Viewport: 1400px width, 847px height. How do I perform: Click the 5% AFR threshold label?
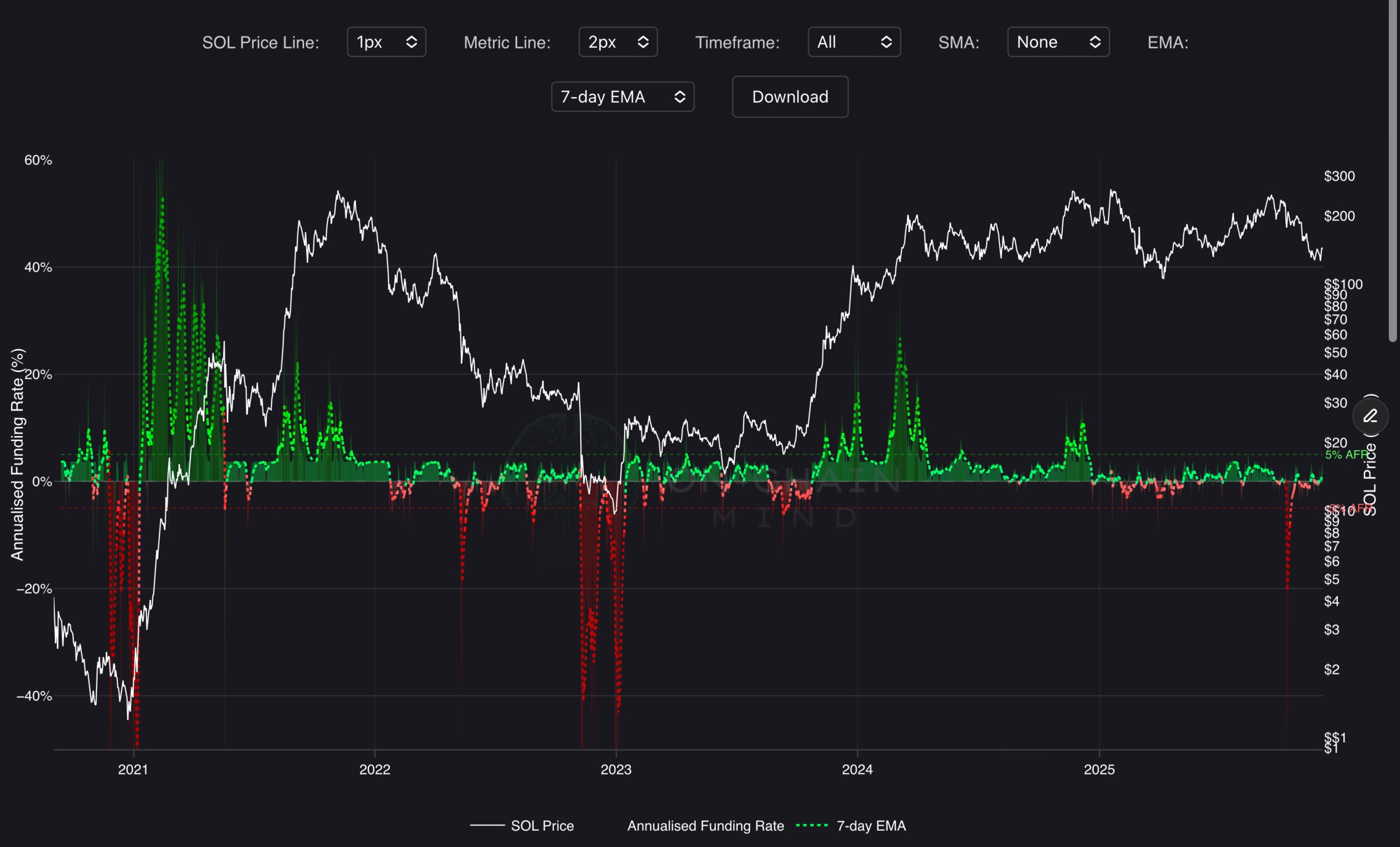[1346, 455]
